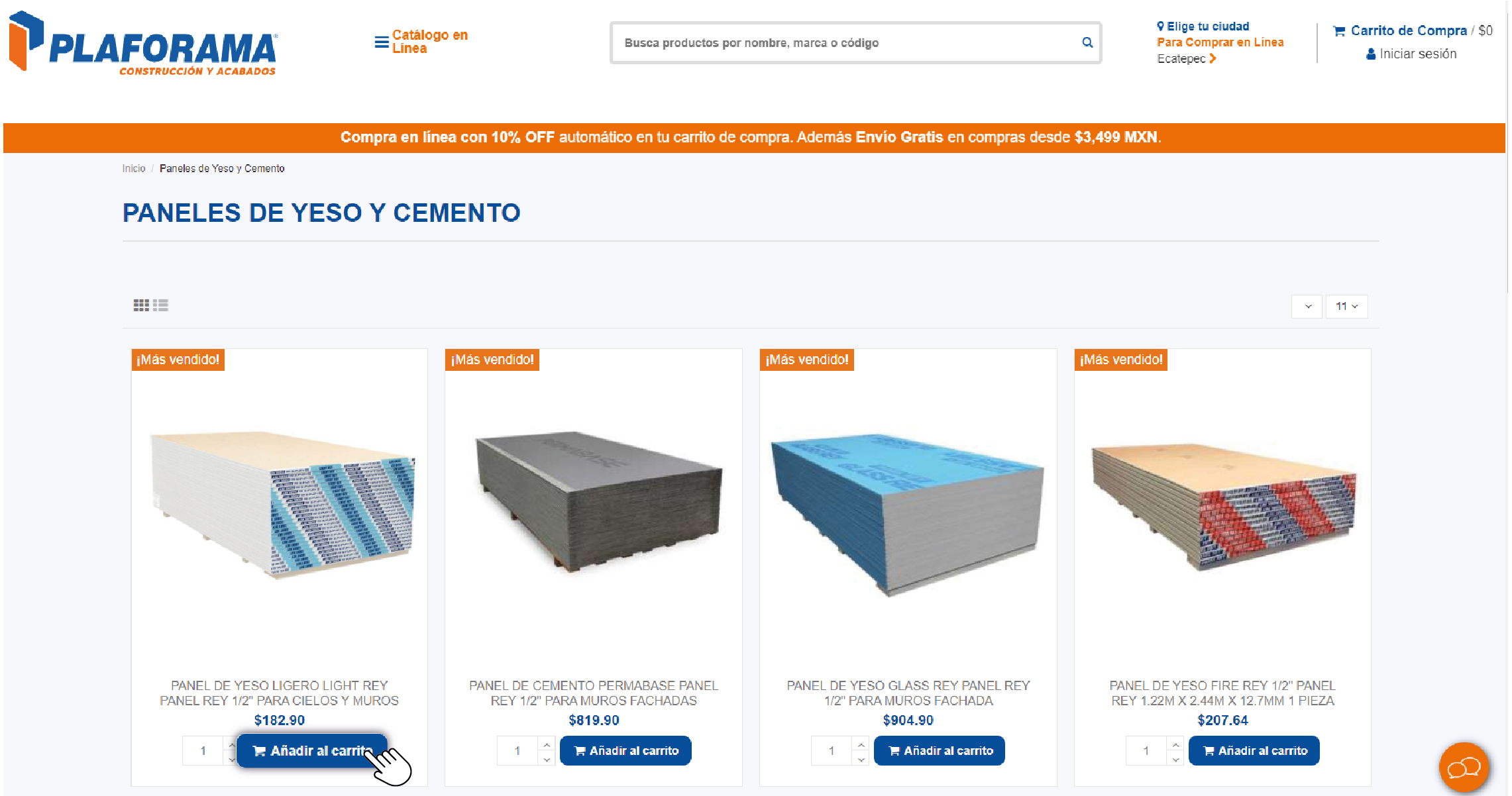Screen dimensions: 1512x796
Task: Click Iniciar sesión
Action: click(1411, 54)
